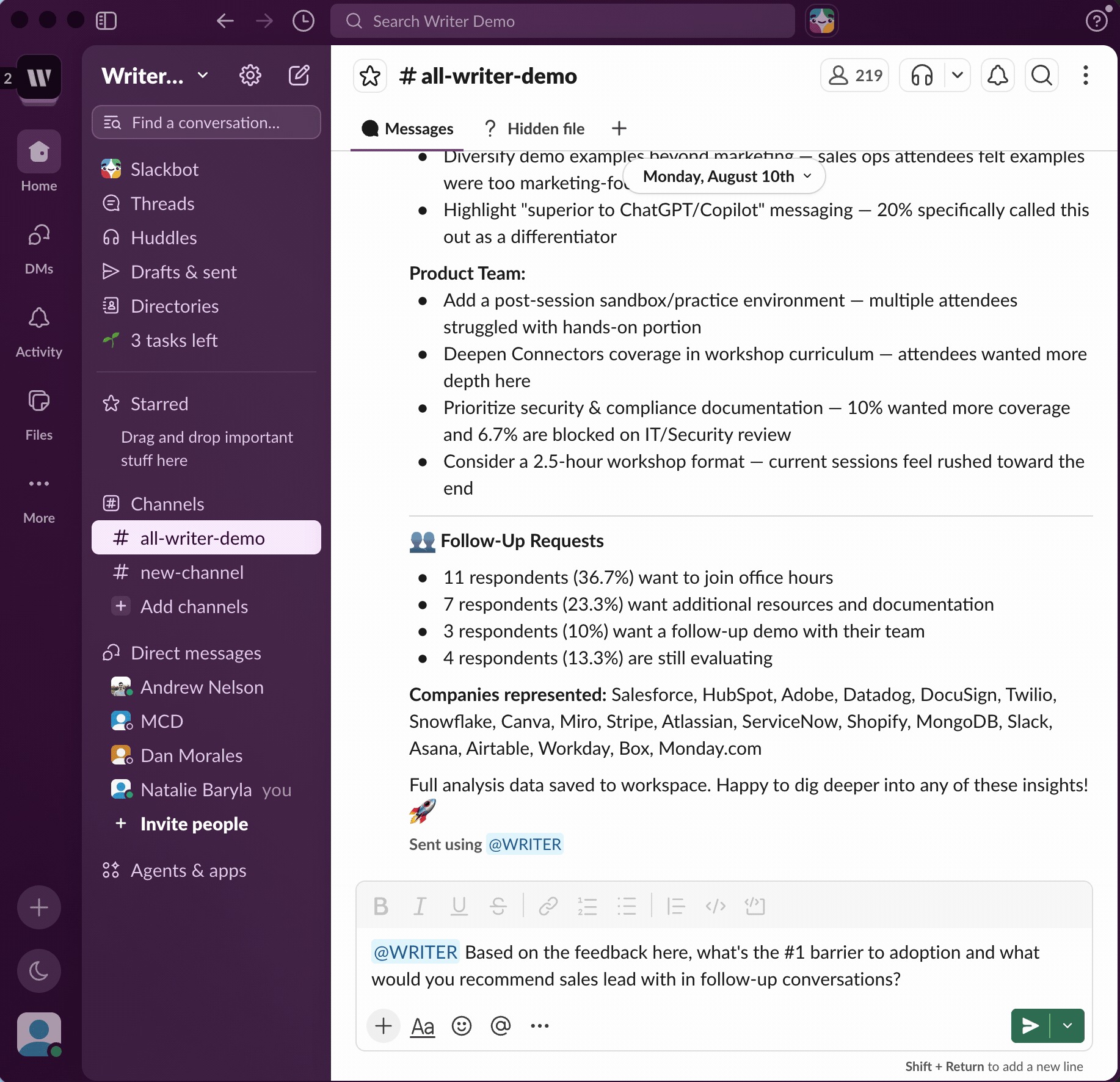Image resolution: width=1120 pixels, height=1082 pixels.
Task: Select the Writer workspace W icon
Action: (39, 78)
